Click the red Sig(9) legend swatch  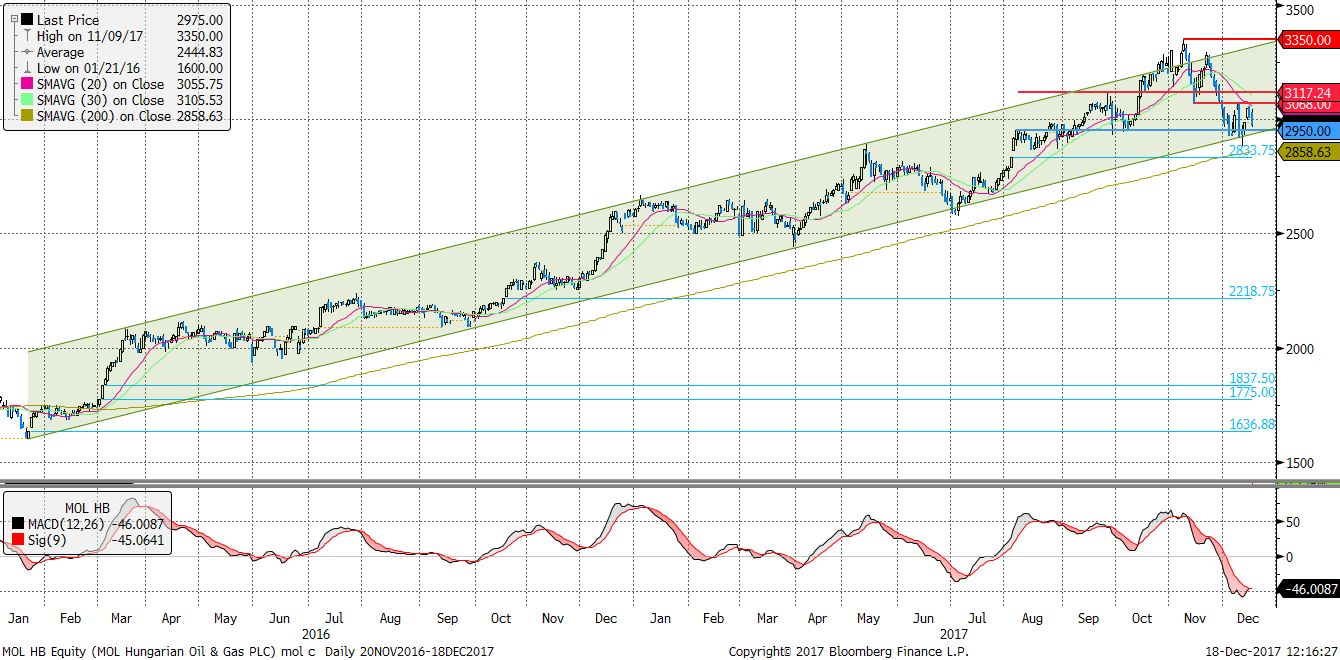(17, 541)
